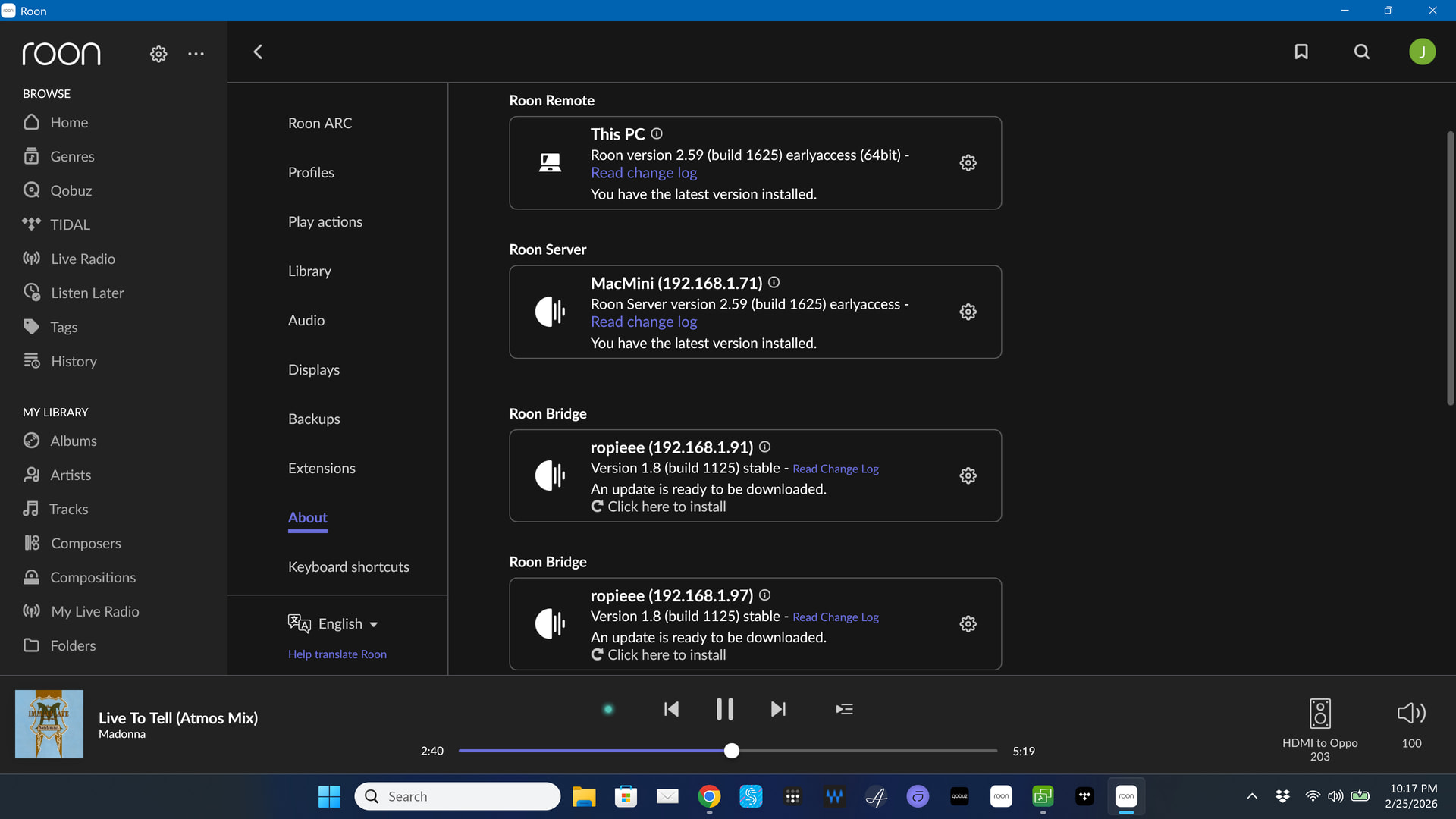
Task: Open volume control showing 100
Action: (1411, 723)
